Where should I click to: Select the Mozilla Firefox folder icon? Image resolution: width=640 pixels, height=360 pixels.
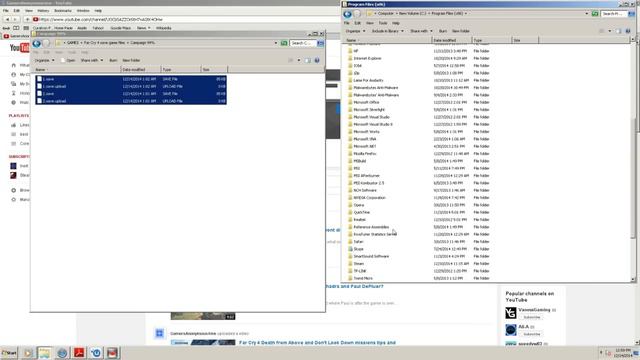[x=350, y=154]
